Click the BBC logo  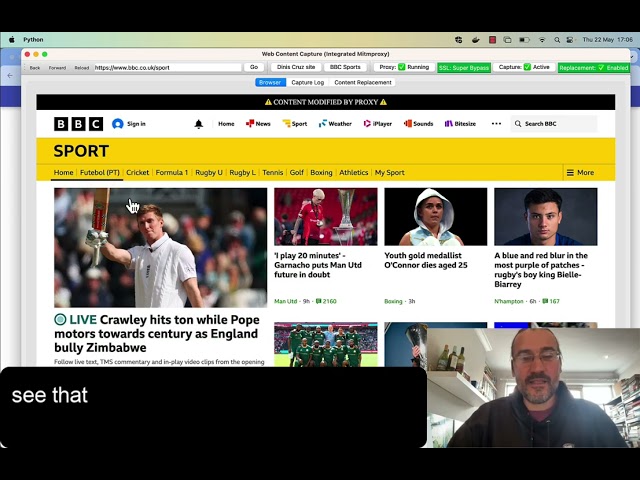[78, 124]
